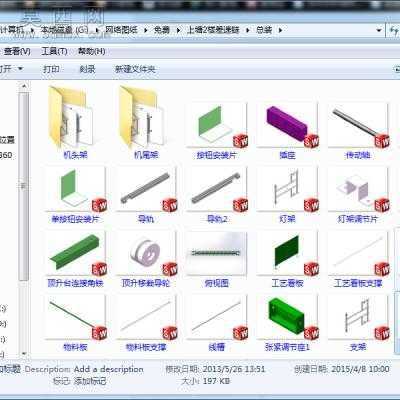Click the 创建日期 2015/4/8 10:00 value

(x=360, y=369)
